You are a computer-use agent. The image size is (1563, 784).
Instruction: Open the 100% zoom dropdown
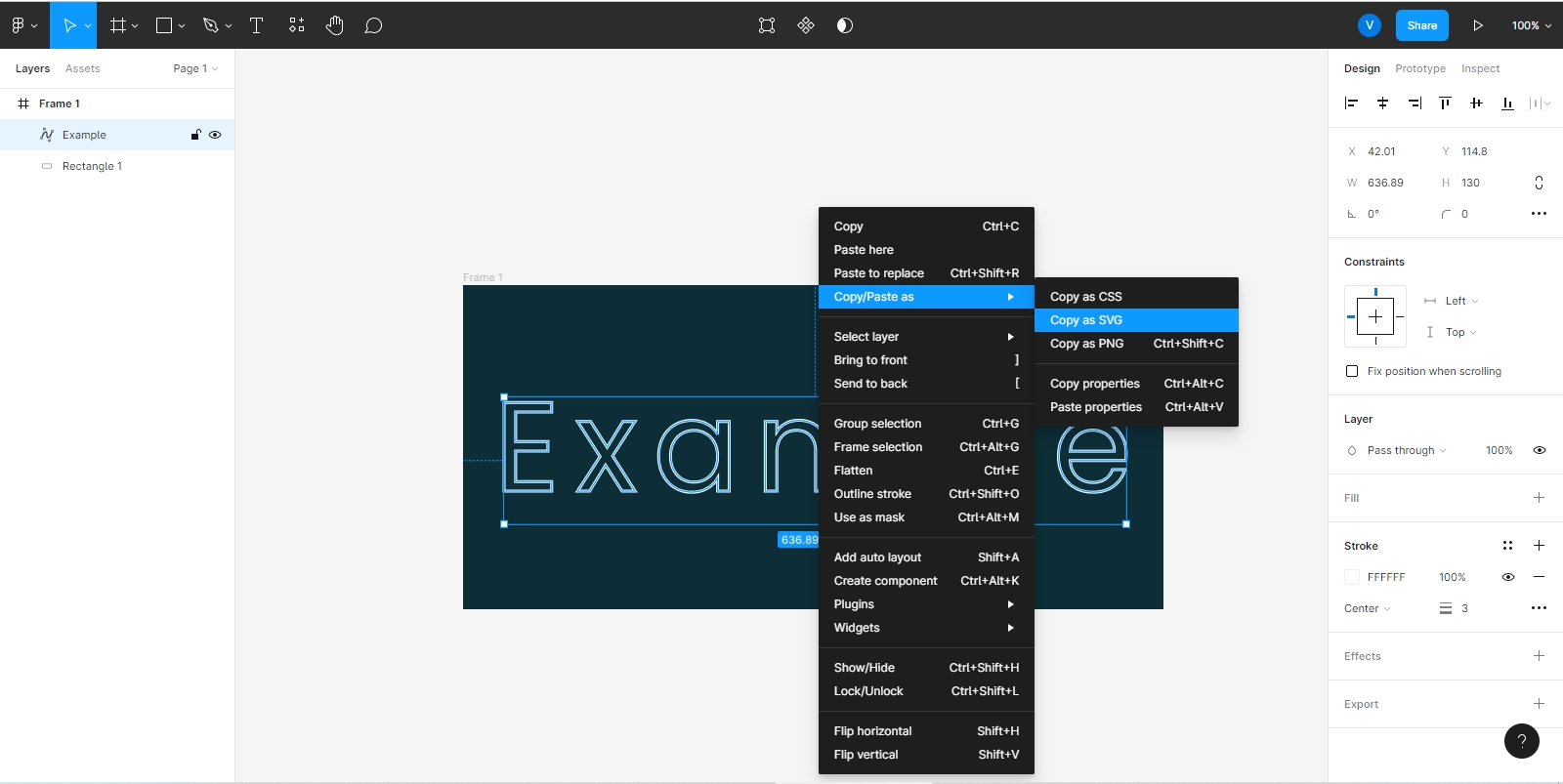click(x=1531, y=25)
